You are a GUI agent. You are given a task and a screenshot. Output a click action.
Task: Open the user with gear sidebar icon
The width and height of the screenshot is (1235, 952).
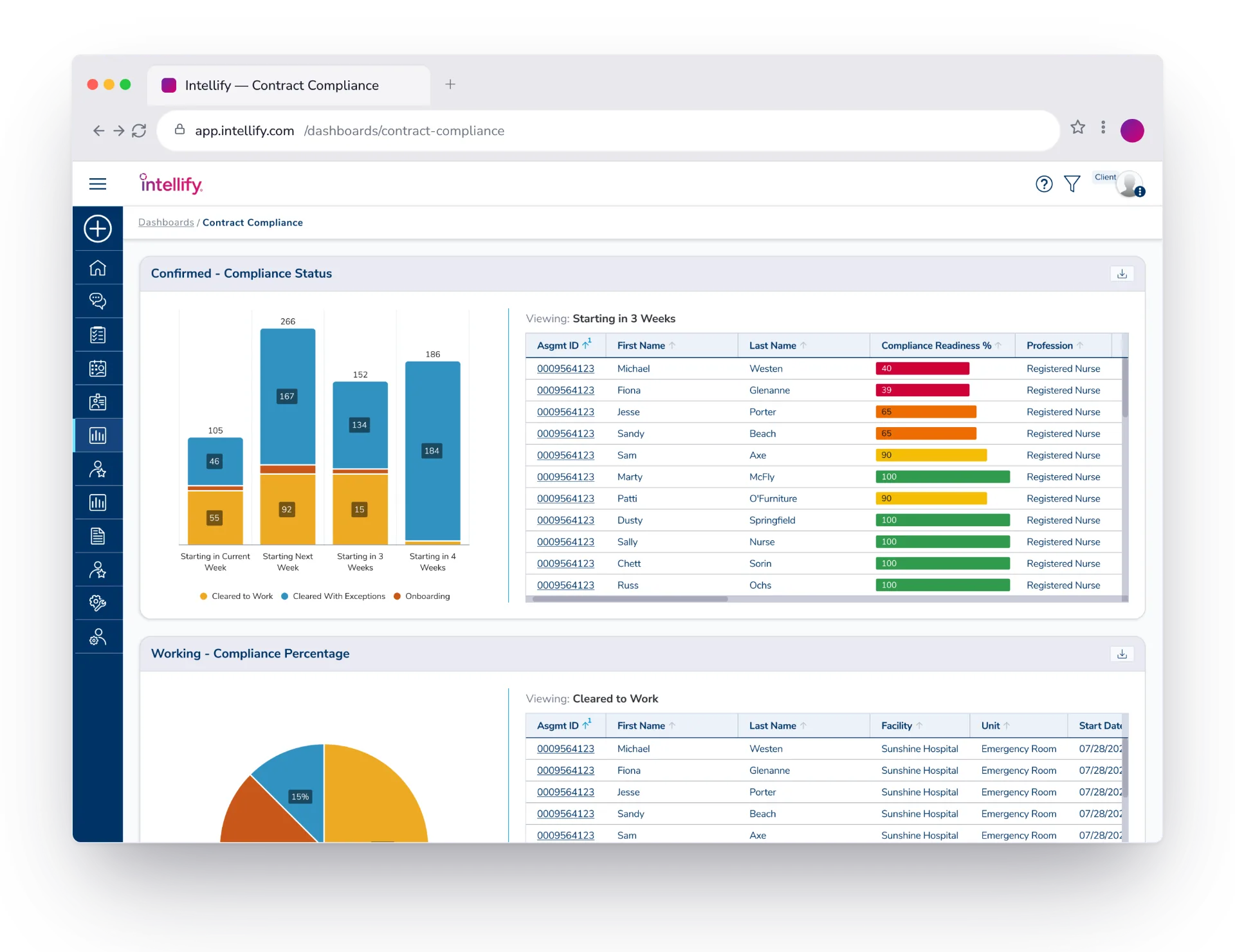coord(98,637)
